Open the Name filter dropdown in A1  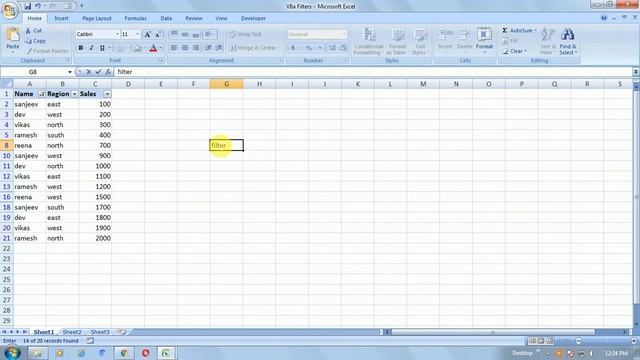[x=42, y=94]
